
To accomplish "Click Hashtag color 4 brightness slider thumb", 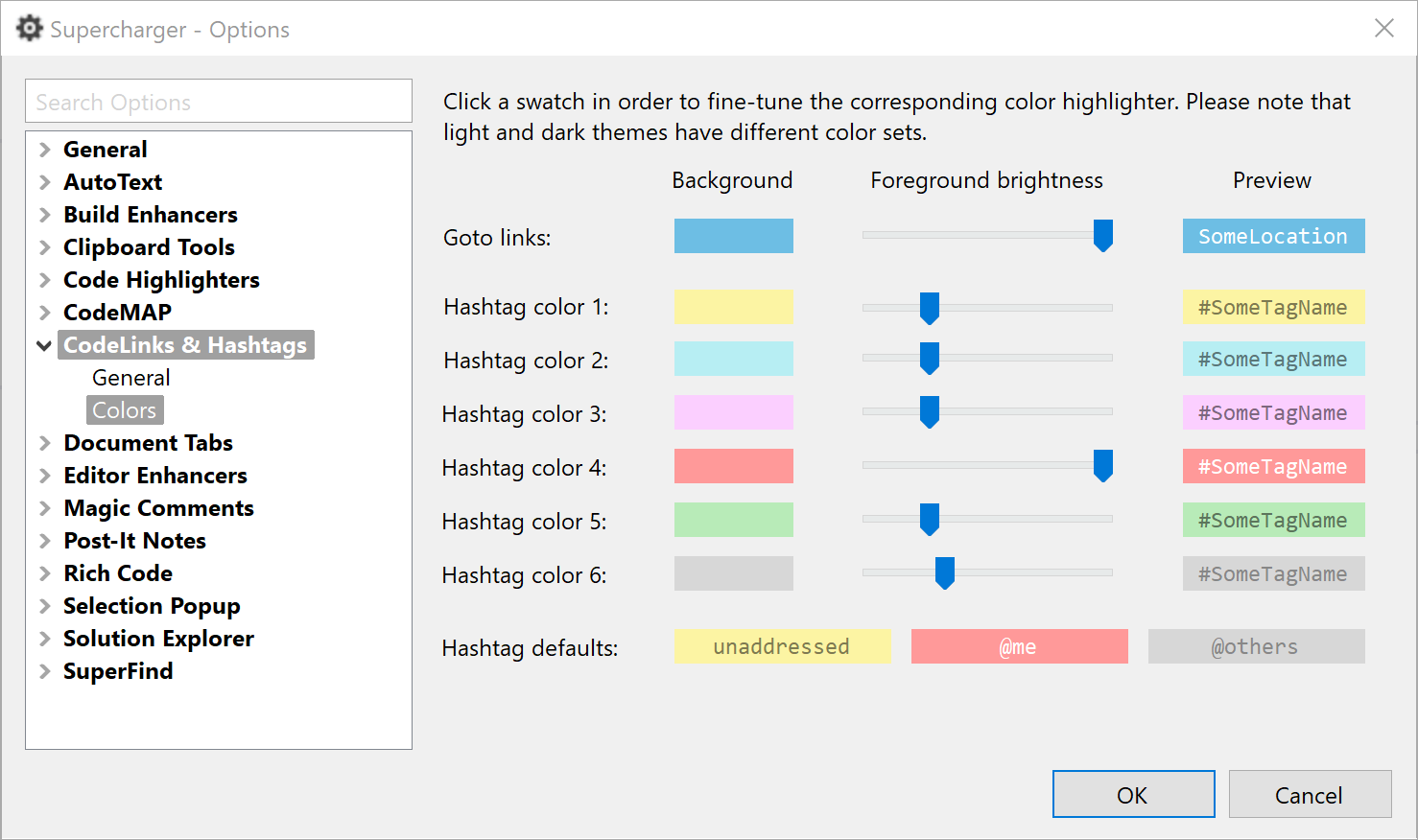I will (x=1103, y=465).
